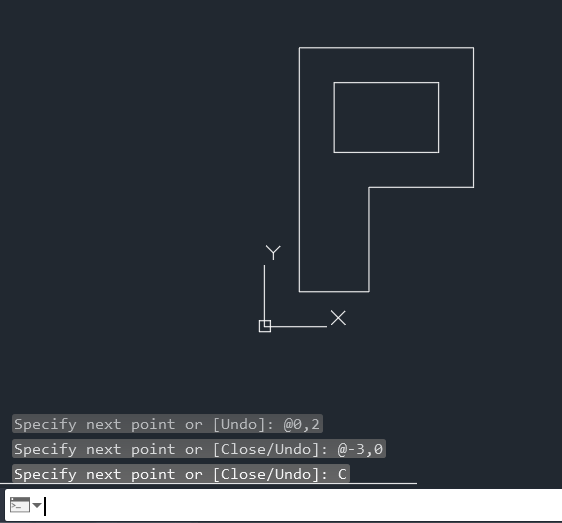This screenshot has height=523, width=562.
Task: Select the top edge of the outer P shape
Action: pos(386,47)
